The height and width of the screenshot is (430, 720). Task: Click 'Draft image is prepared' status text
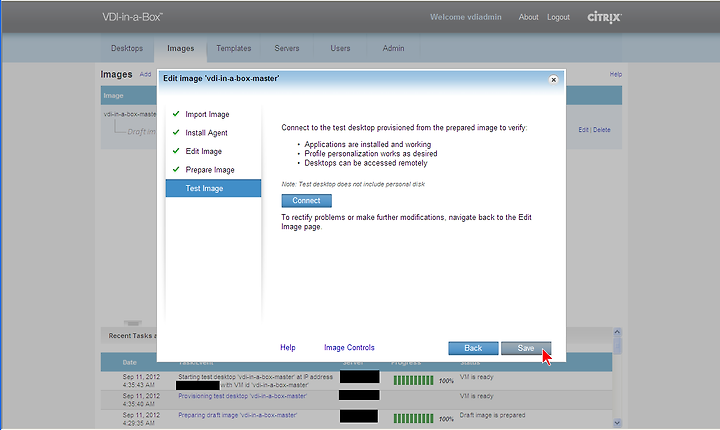tap(492, 415)
